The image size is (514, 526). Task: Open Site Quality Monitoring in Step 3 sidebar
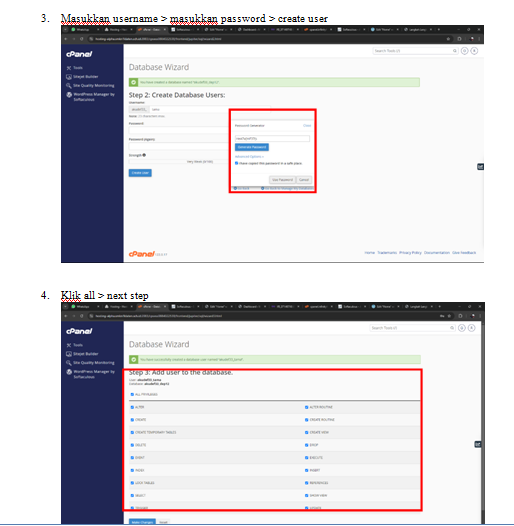pyautogui.click(x=90, y=363)
